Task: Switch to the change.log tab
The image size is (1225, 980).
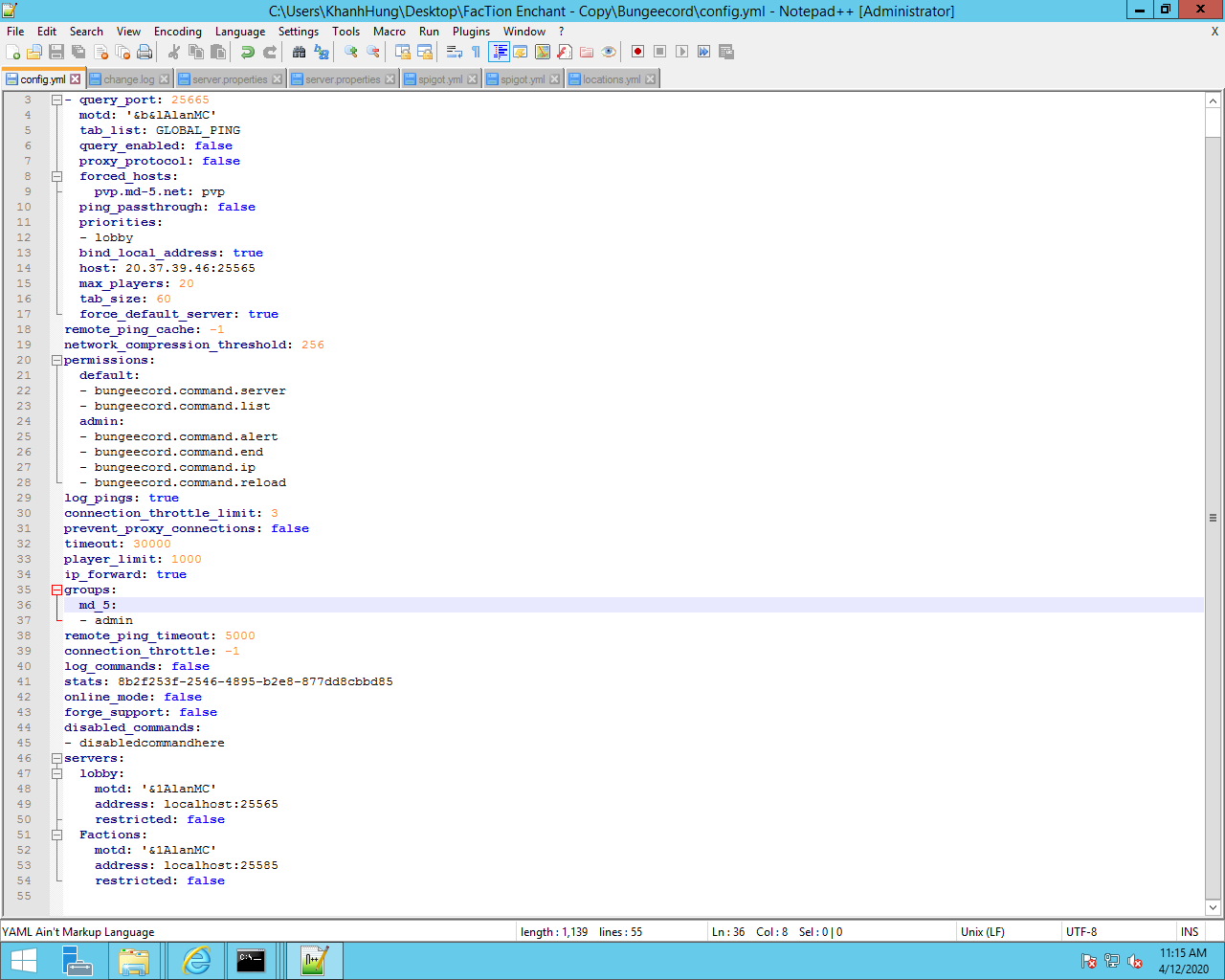Action: (129, 79)
